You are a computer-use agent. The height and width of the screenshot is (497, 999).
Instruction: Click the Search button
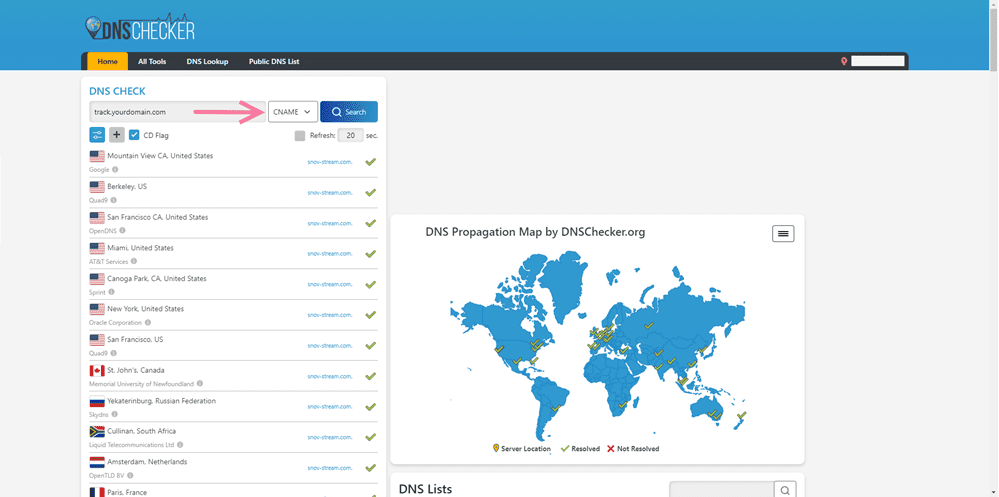point(349,112)
